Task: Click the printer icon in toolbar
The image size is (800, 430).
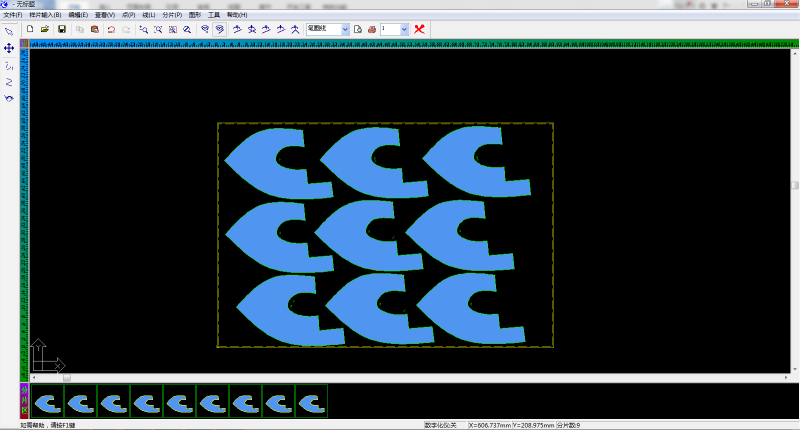Action: (x=372, y=29)
